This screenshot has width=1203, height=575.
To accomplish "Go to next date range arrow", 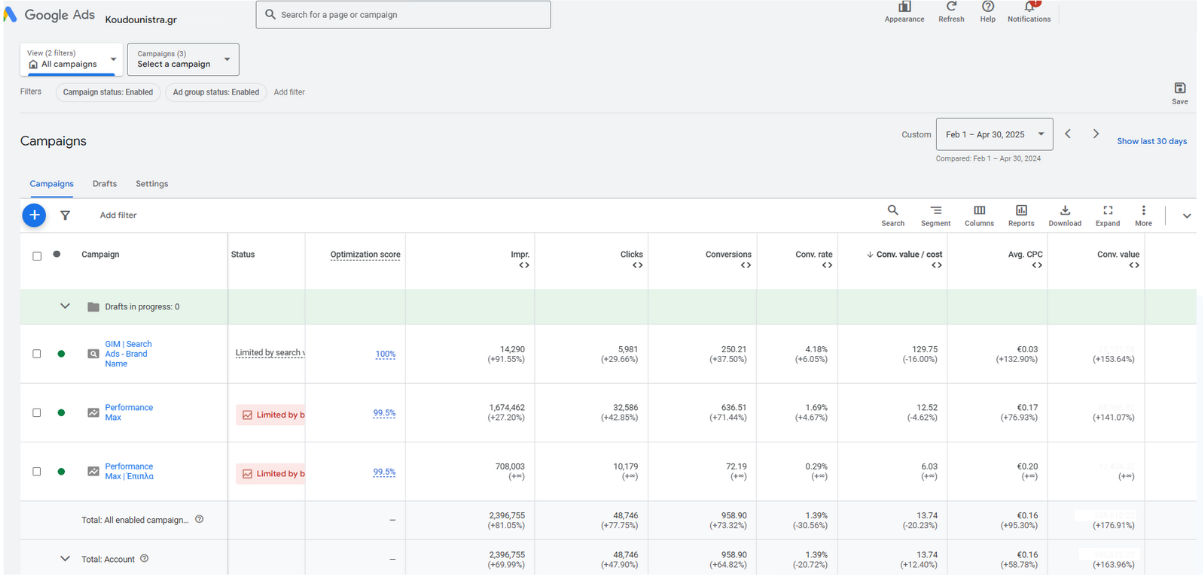I will 1096,134.
